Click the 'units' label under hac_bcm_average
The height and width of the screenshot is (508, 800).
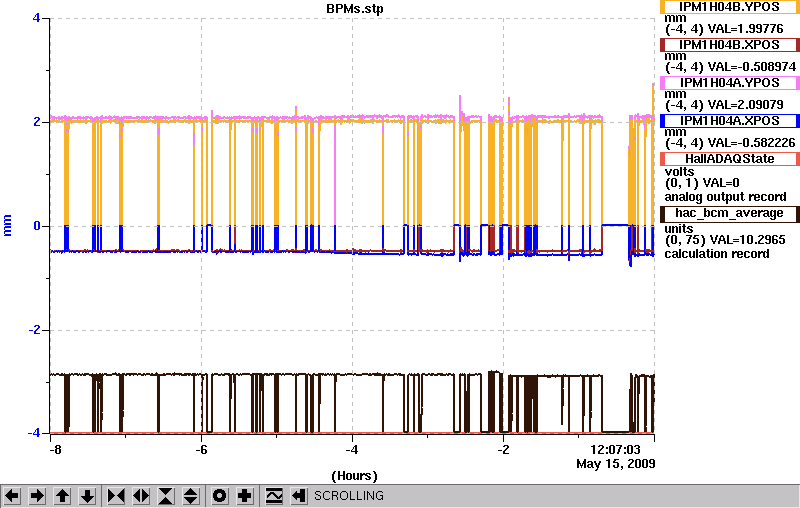tap(679, 228)
